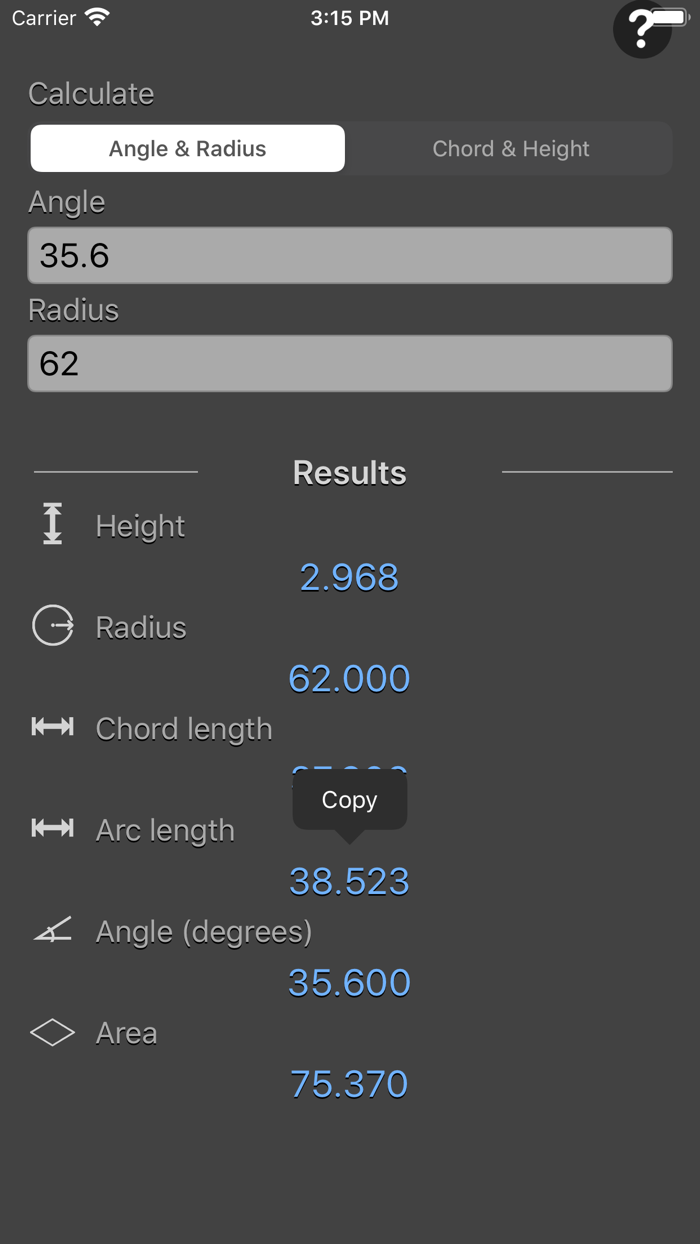The image size is (700, 1244).
Task: Click the Chord length arrow icon
Action: [52, 727]
